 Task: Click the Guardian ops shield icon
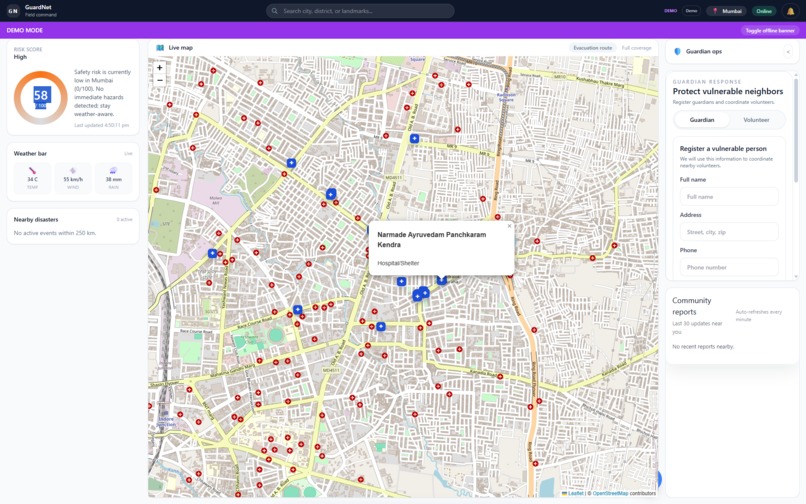point(677,51)
